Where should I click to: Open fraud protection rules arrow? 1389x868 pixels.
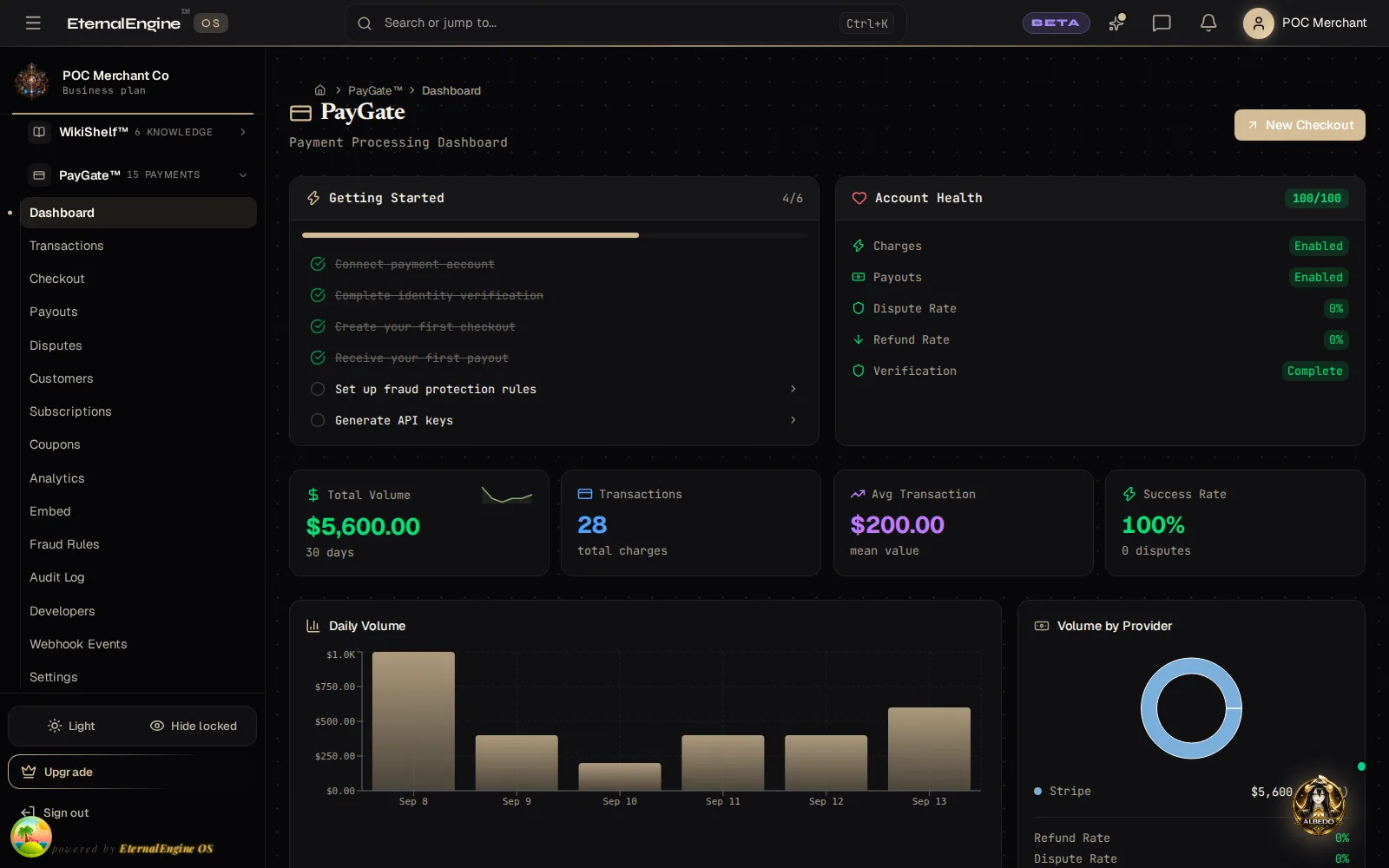pos(793,389)
